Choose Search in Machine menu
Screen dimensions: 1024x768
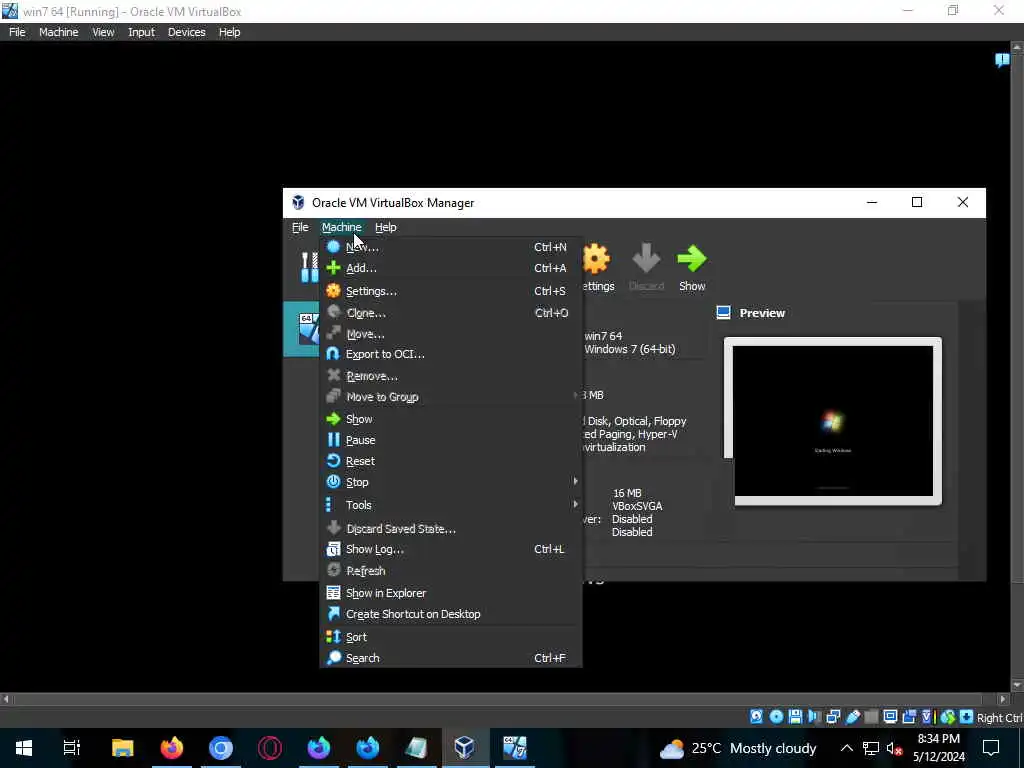451,658
